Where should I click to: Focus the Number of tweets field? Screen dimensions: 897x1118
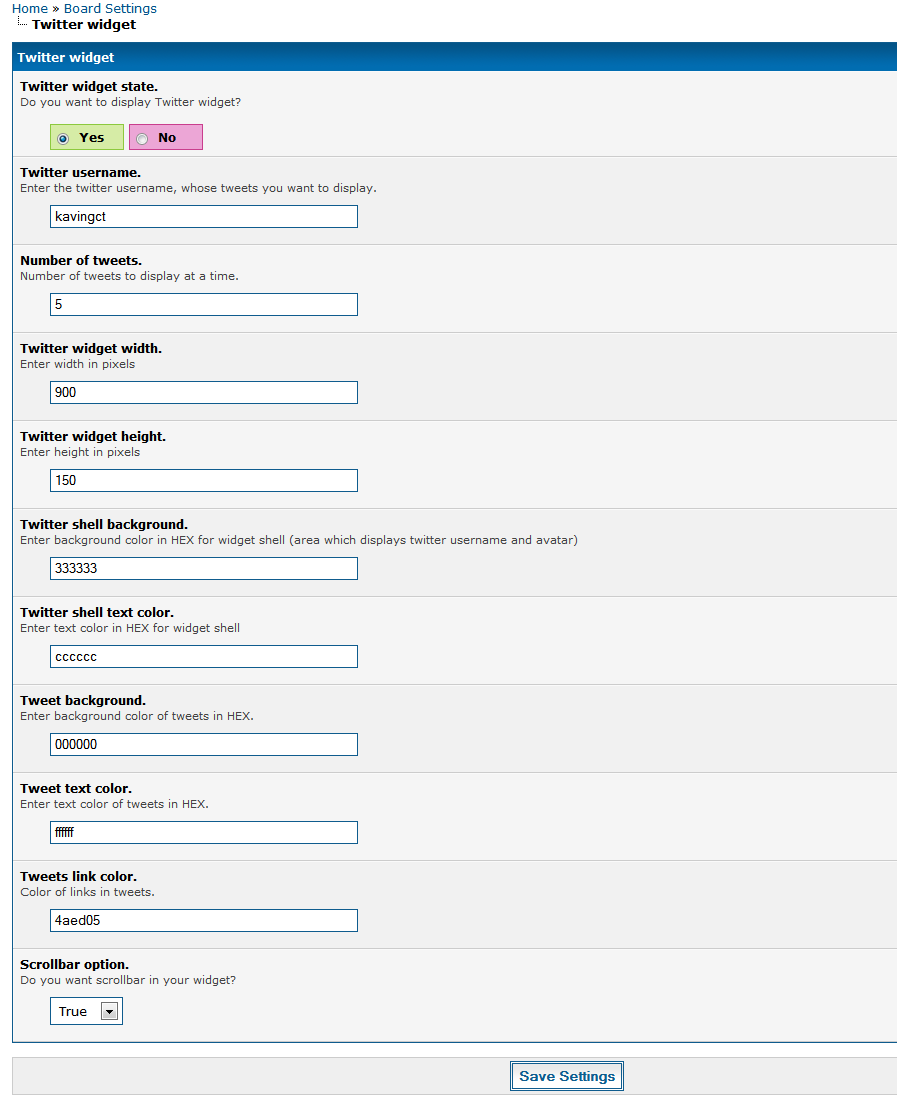(x=204, y=304)
